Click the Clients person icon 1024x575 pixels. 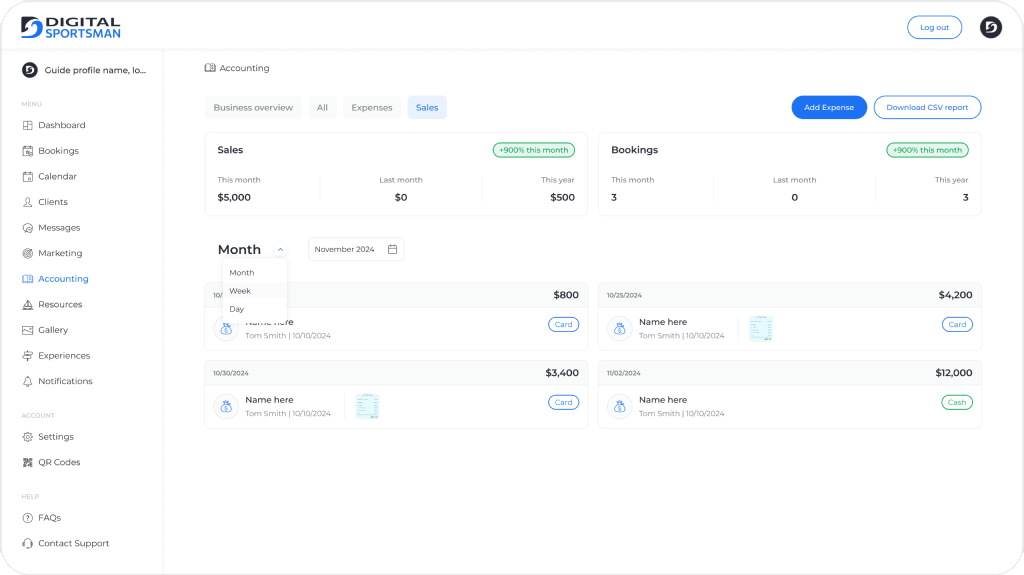[27, 202]
